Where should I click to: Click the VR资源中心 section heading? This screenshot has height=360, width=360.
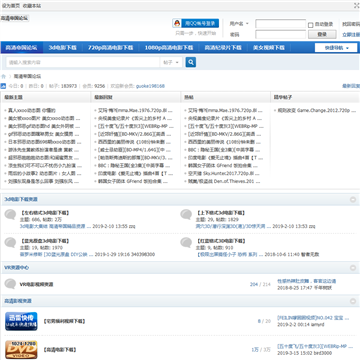[16, 268]
